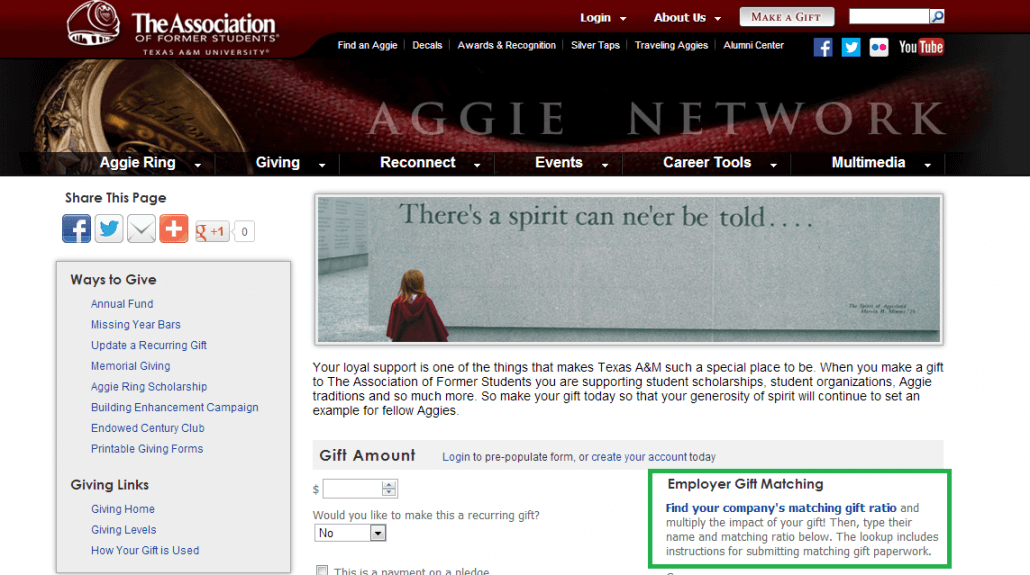
Task: Click the Flickr icon in the header
Action: coord(879,47)
